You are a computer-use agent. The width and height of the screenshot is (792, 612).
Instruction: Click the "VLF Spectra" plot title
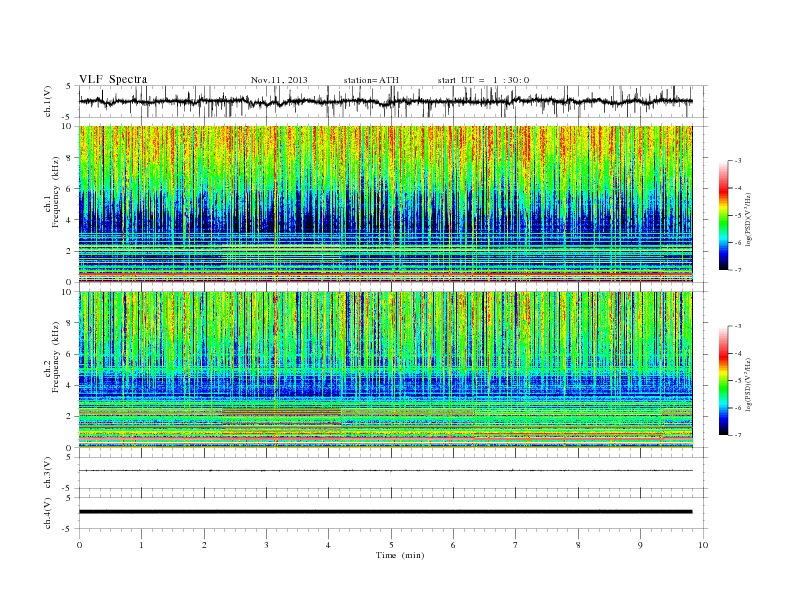click(x=113, y=79)
